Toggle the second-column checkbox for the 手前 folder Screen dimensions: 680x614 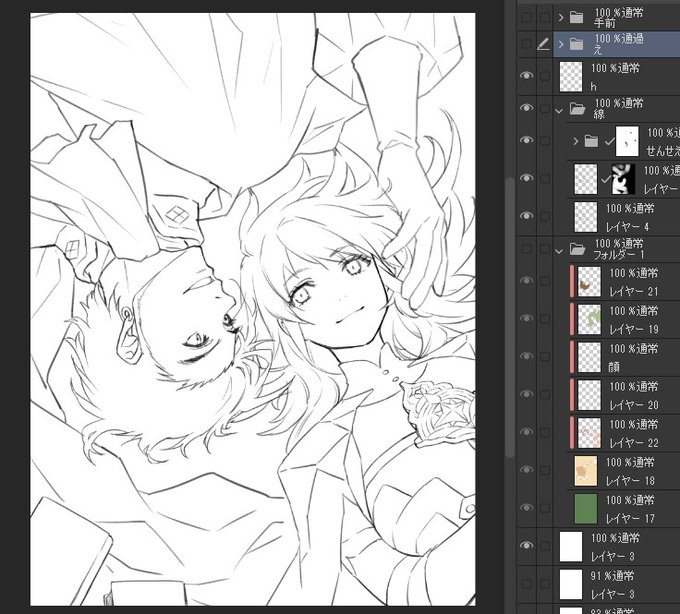pyautogui.click(x=545, y=17)
